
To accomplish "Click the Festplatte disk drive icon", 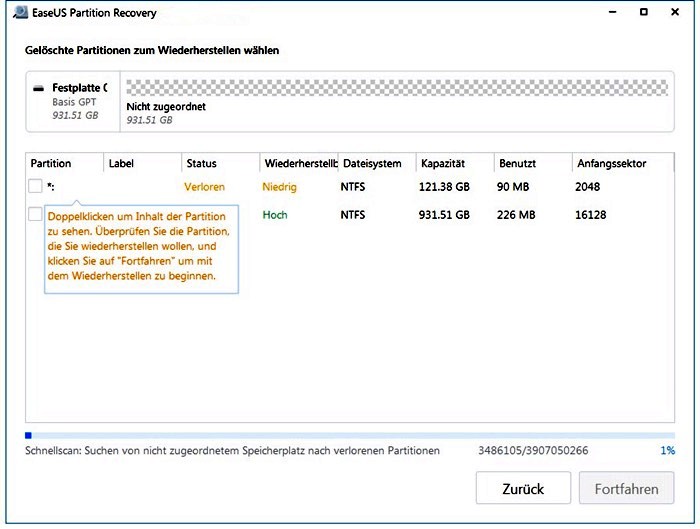I will click(39, 88).
